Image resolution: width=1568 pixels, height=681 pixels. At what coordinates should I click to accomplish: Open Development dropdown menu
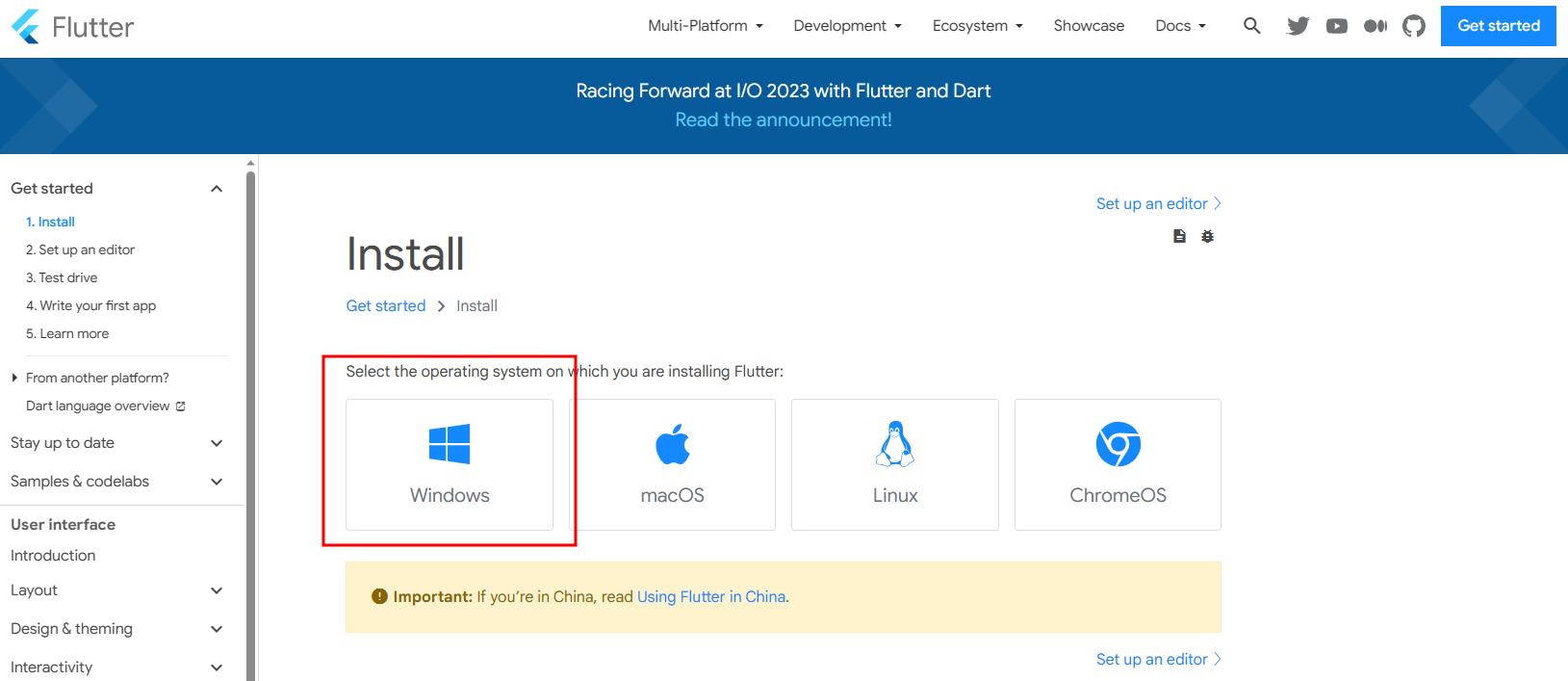coord(848,26)
